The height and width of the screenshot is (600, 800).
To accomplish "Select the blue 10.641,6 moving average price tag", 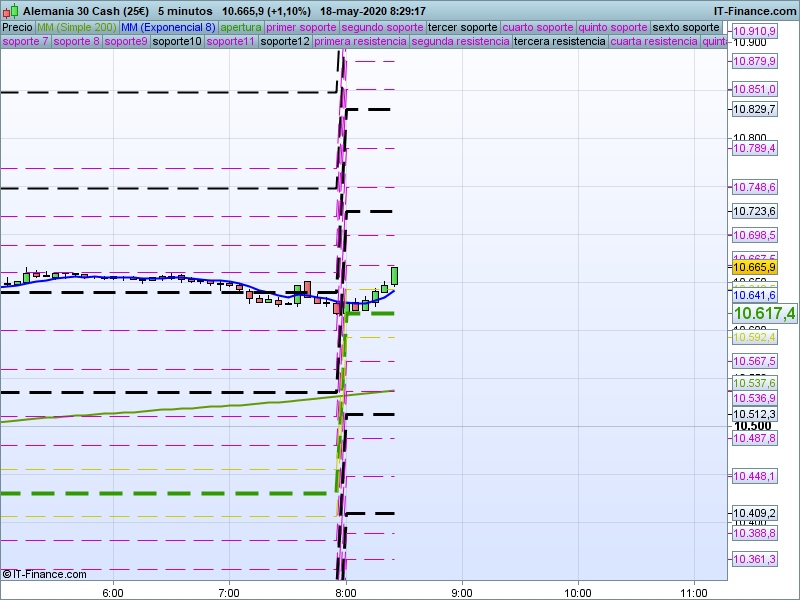I will [754, 296].
